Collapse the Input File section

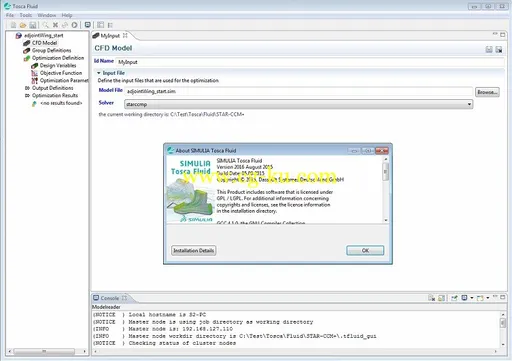[x=99, y=73]
